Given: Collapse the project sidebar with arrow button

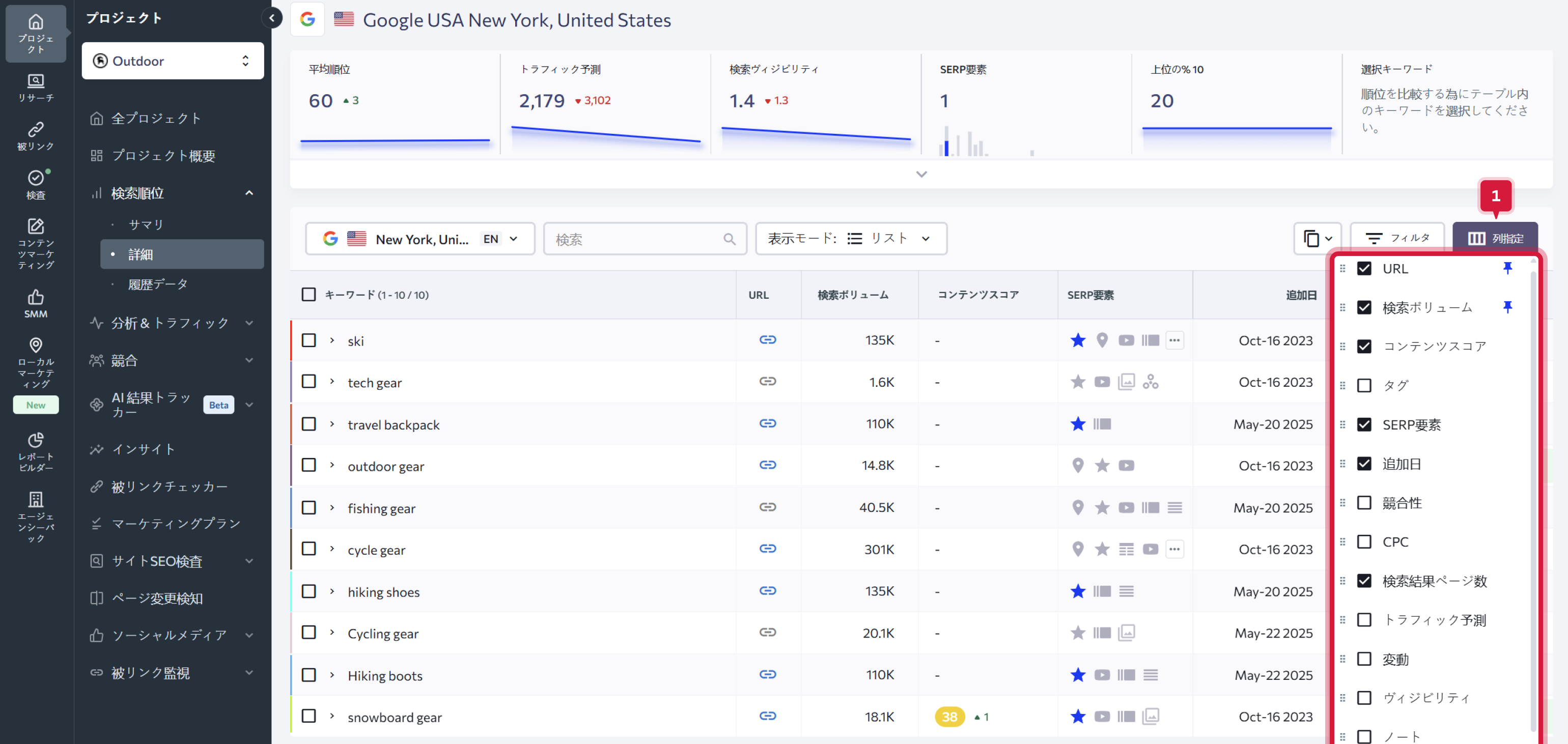Looking at the screenshot, I should (x=272, y=18).
